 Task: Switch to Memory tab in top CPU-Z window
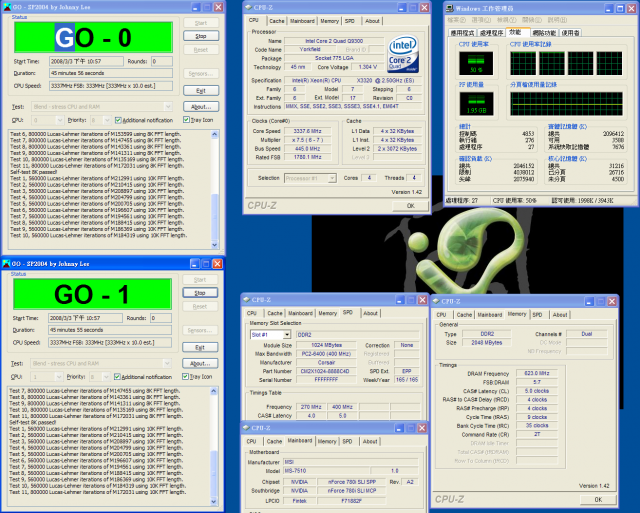(x=329, y=21)
